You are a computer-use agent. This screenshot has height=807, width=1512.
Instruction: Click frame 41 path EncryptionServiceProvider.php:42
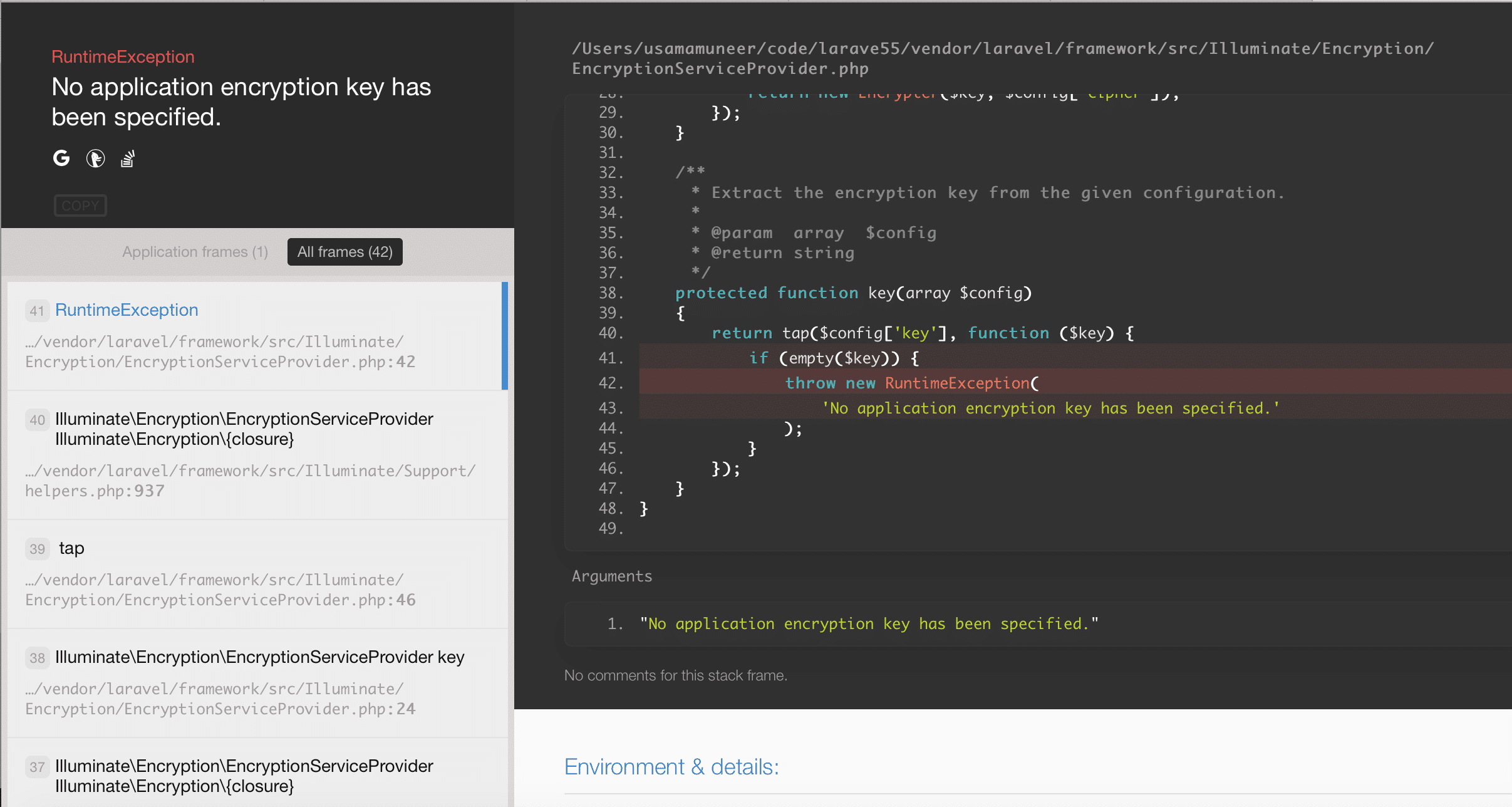pos(220,351)
